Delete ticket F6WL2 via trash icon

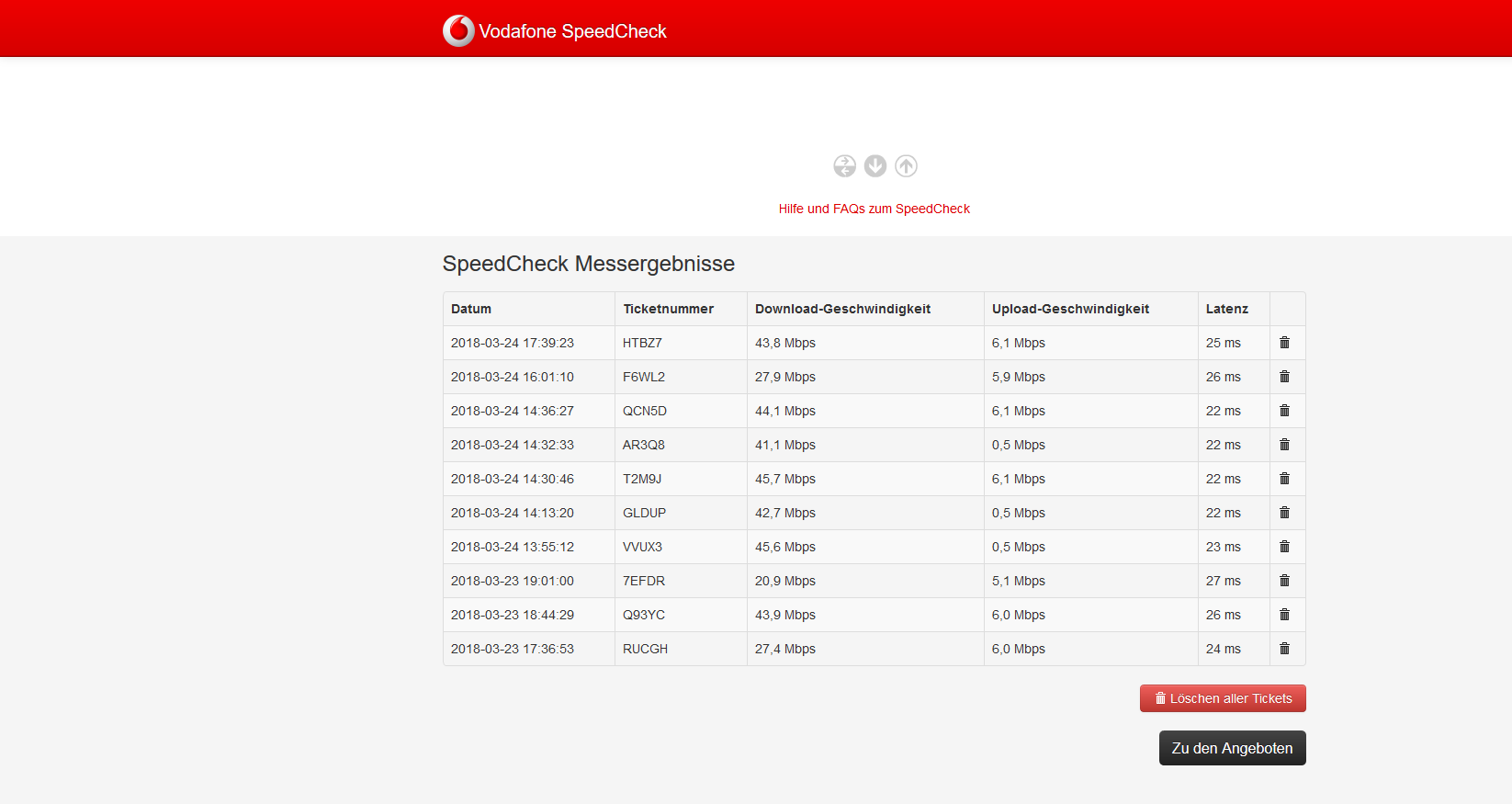[x=1284, y=377]
